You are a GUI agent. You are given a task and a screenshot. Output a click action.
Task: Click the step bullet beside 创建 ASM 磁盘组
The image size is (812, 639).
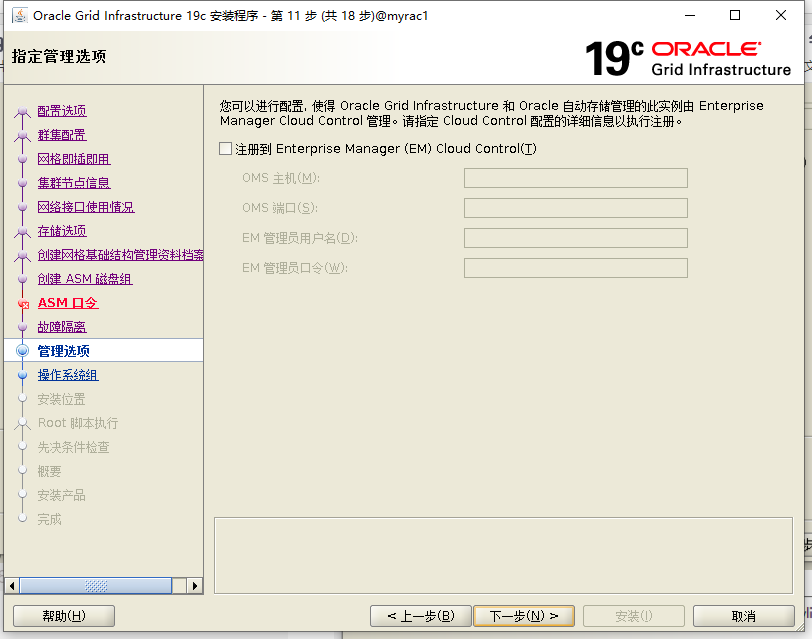(22, 279)
